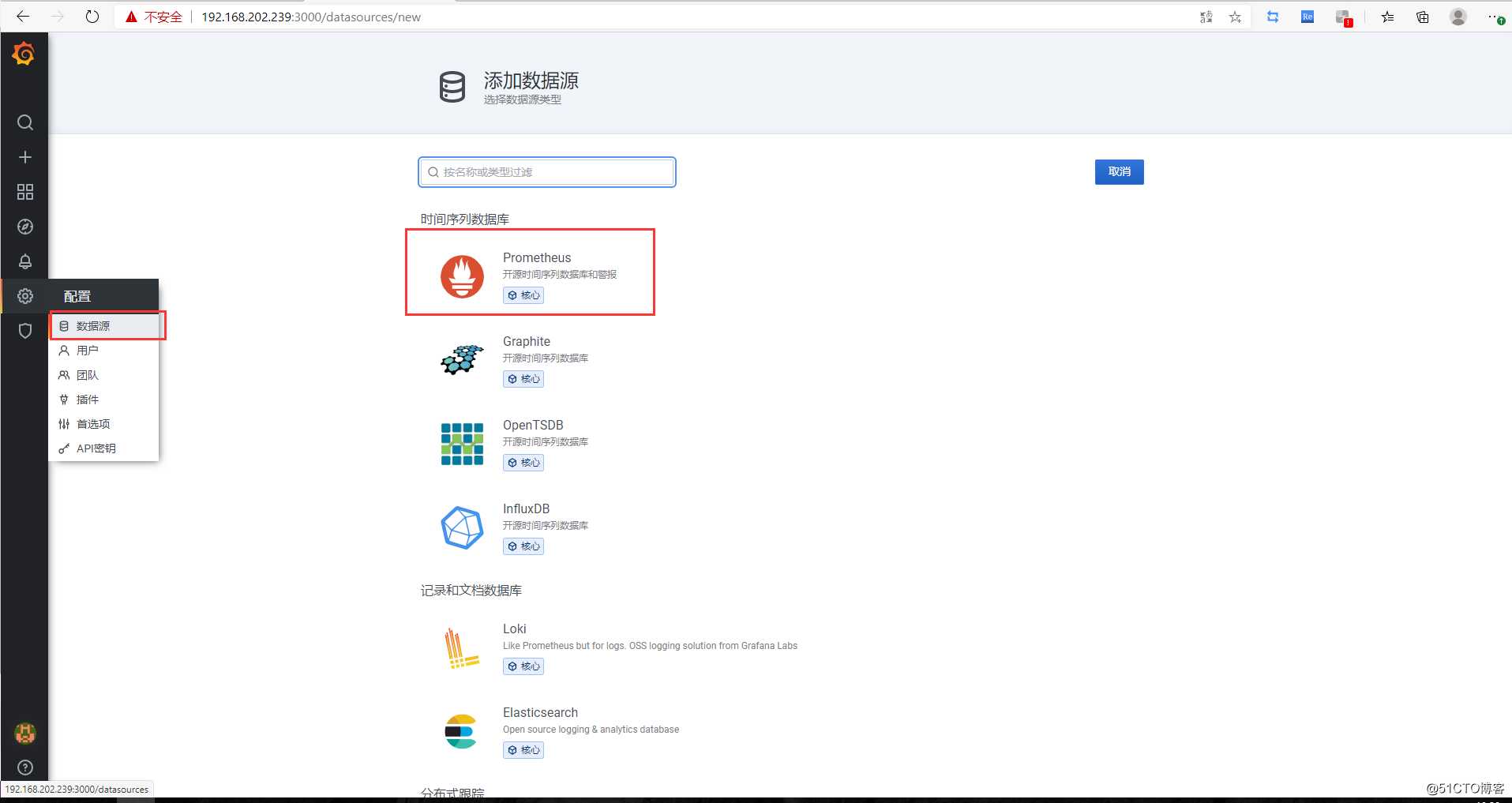Open the Grafana home logo
Viewport: 1512px width, 803px height.
[24, 54]
